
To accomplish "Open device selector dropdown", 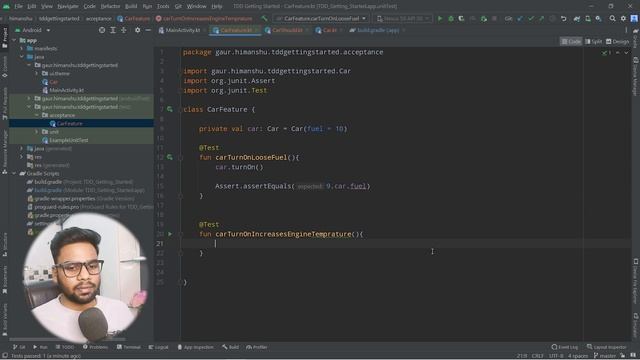I will tap(403, 18).
